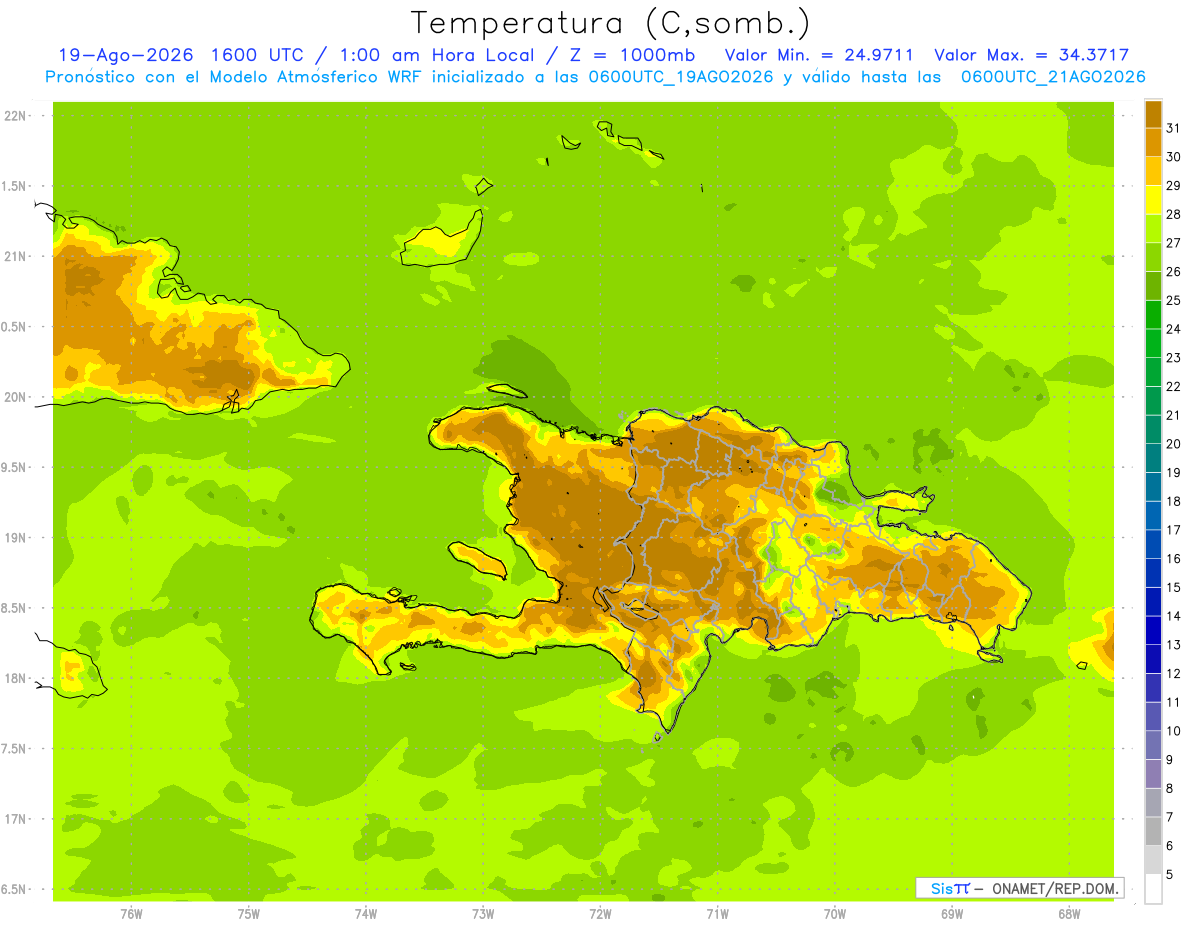The width and height of the screenshot is (1200, 927).
Task: Click the '22N' latitude label
Action: point(15,116)
